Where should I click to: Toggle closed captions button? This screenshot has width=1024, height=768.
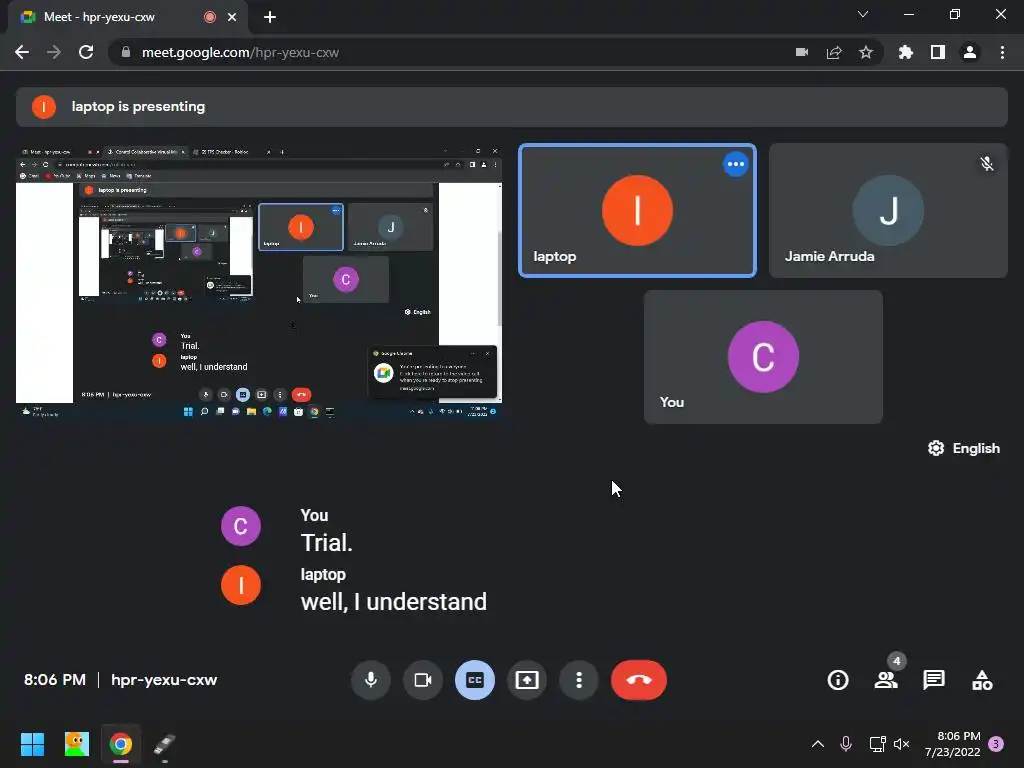[475, 680]
